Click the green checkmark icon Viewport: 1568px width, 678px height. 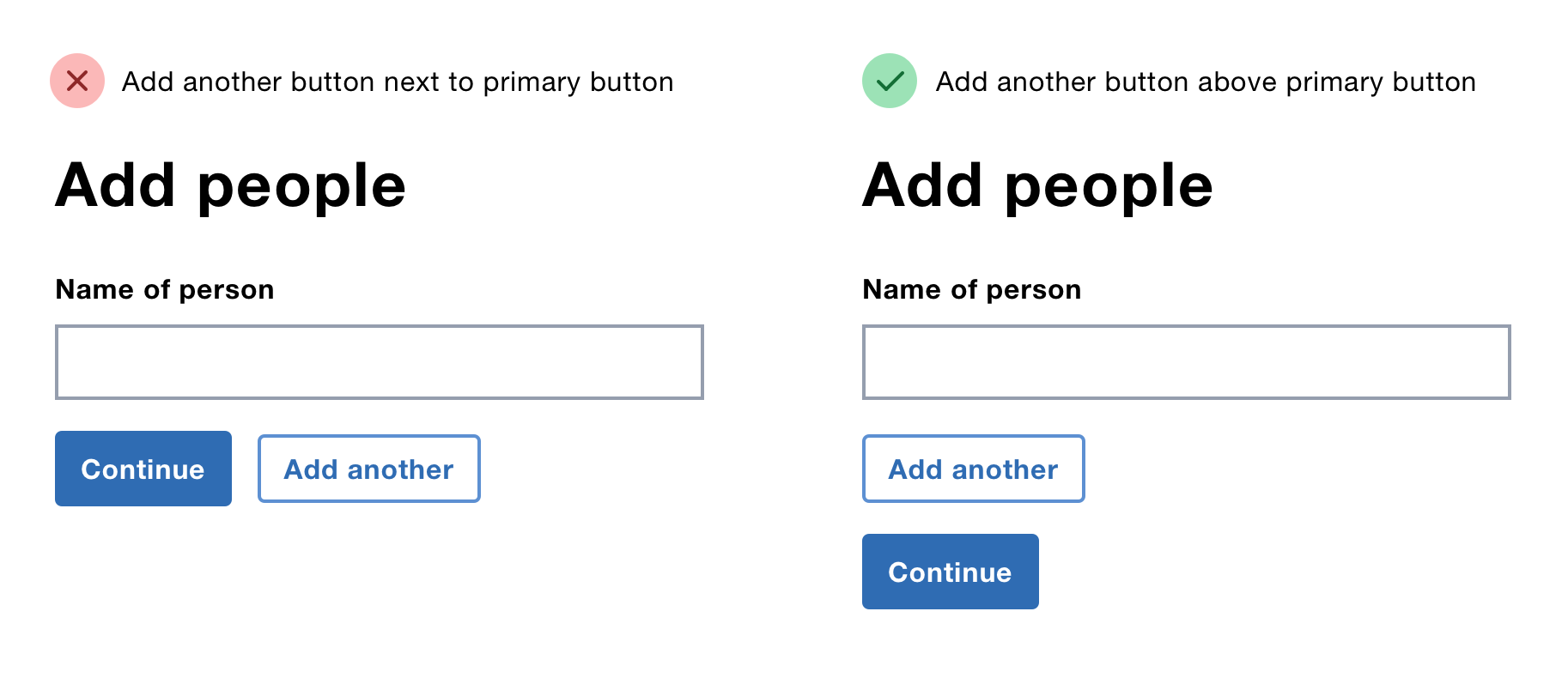[x=890, y=81]
